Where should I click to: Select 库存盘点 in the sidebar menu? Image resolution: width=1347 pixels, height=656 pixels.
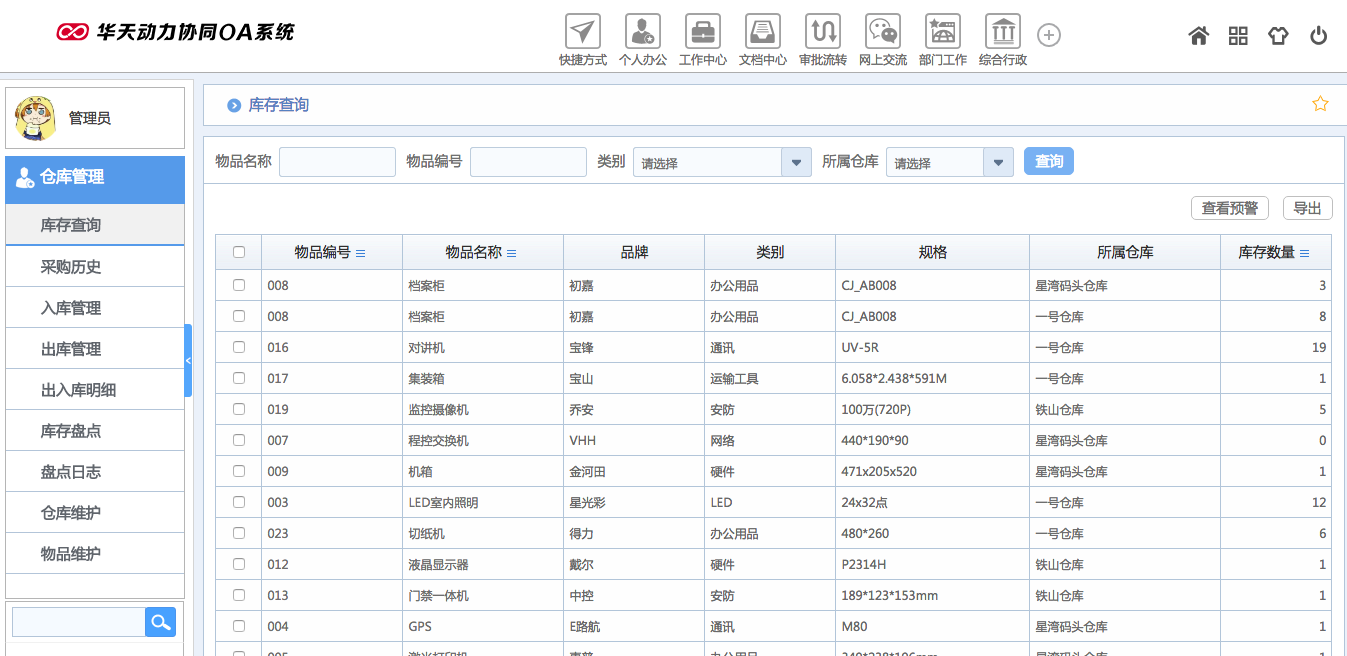71,431
